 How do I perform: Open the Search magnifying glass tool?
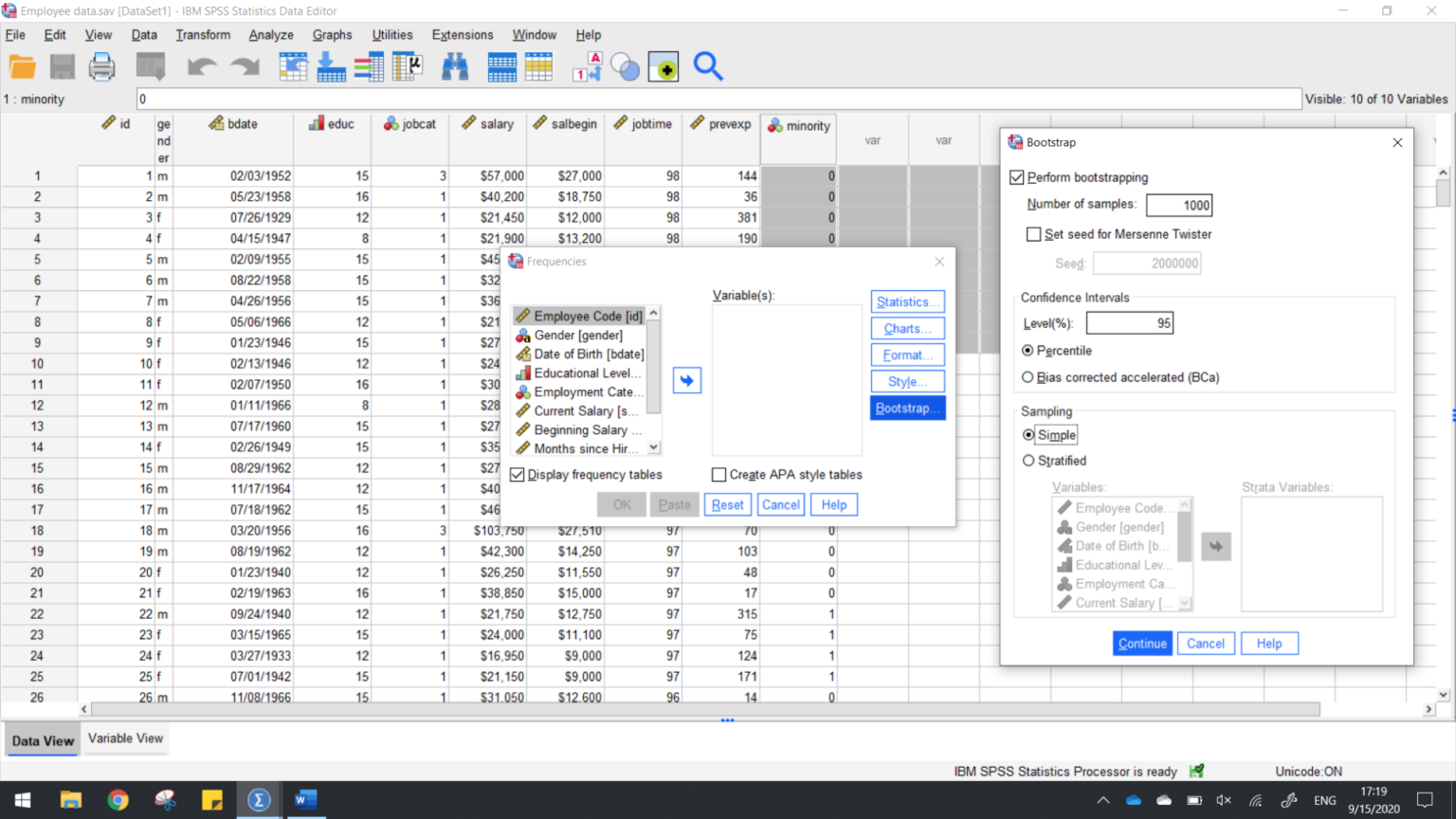coord(707,66)
